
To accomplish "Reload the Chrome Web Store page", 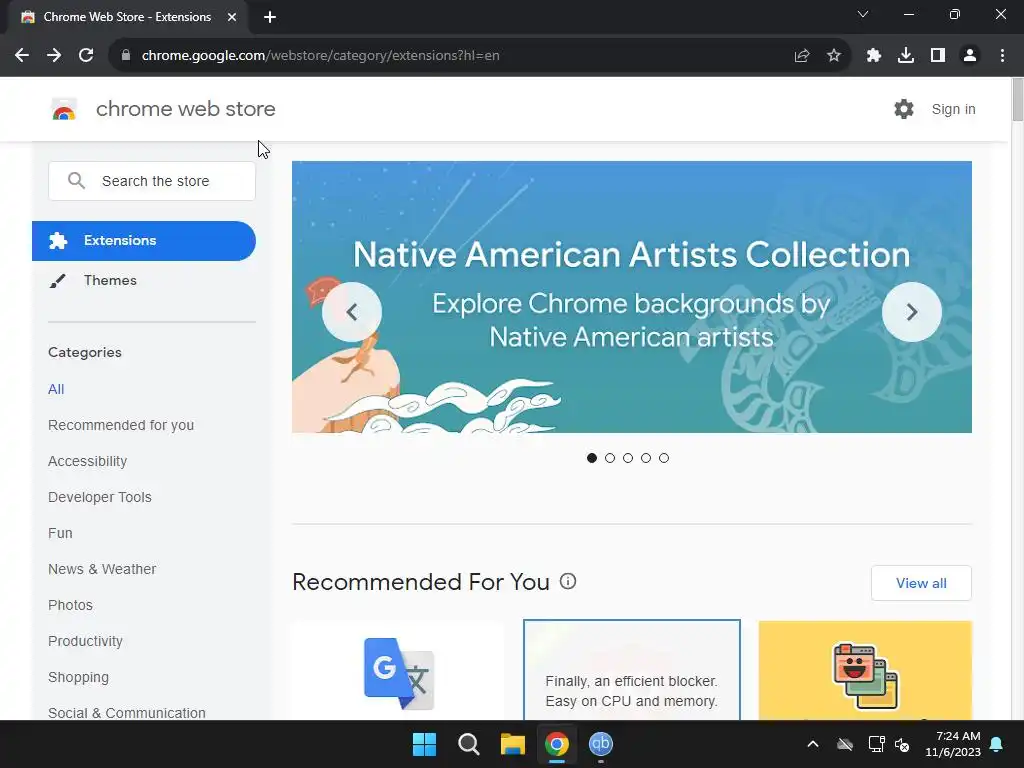I will [86, 56].
